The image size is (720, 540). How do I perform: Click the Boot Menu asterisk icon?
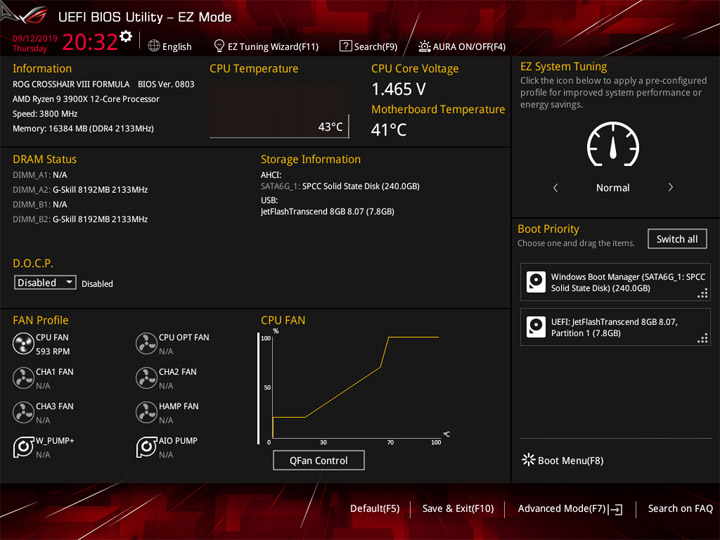(x=529, y=460)
